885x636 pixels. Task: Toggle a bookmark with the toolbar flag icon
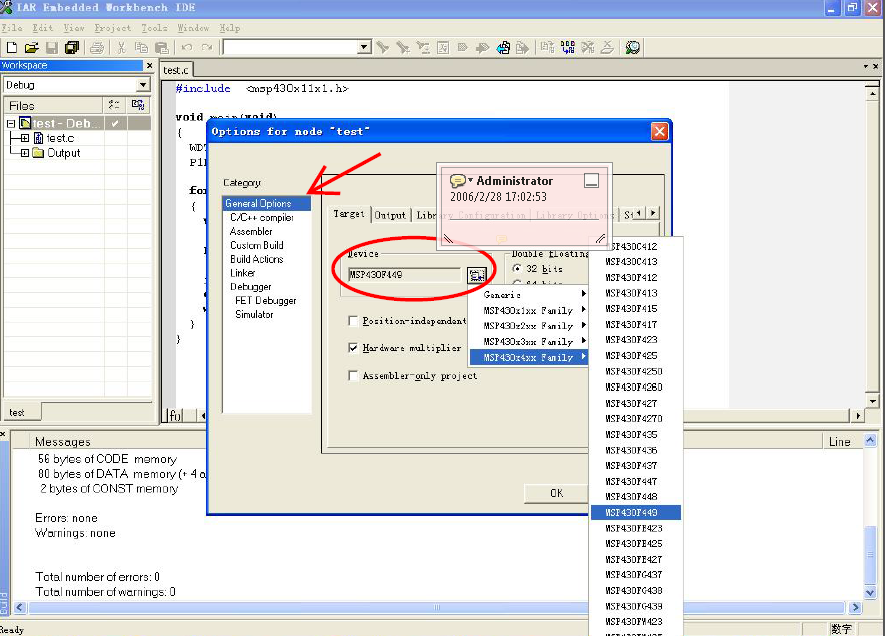click(x=463, y=48)
